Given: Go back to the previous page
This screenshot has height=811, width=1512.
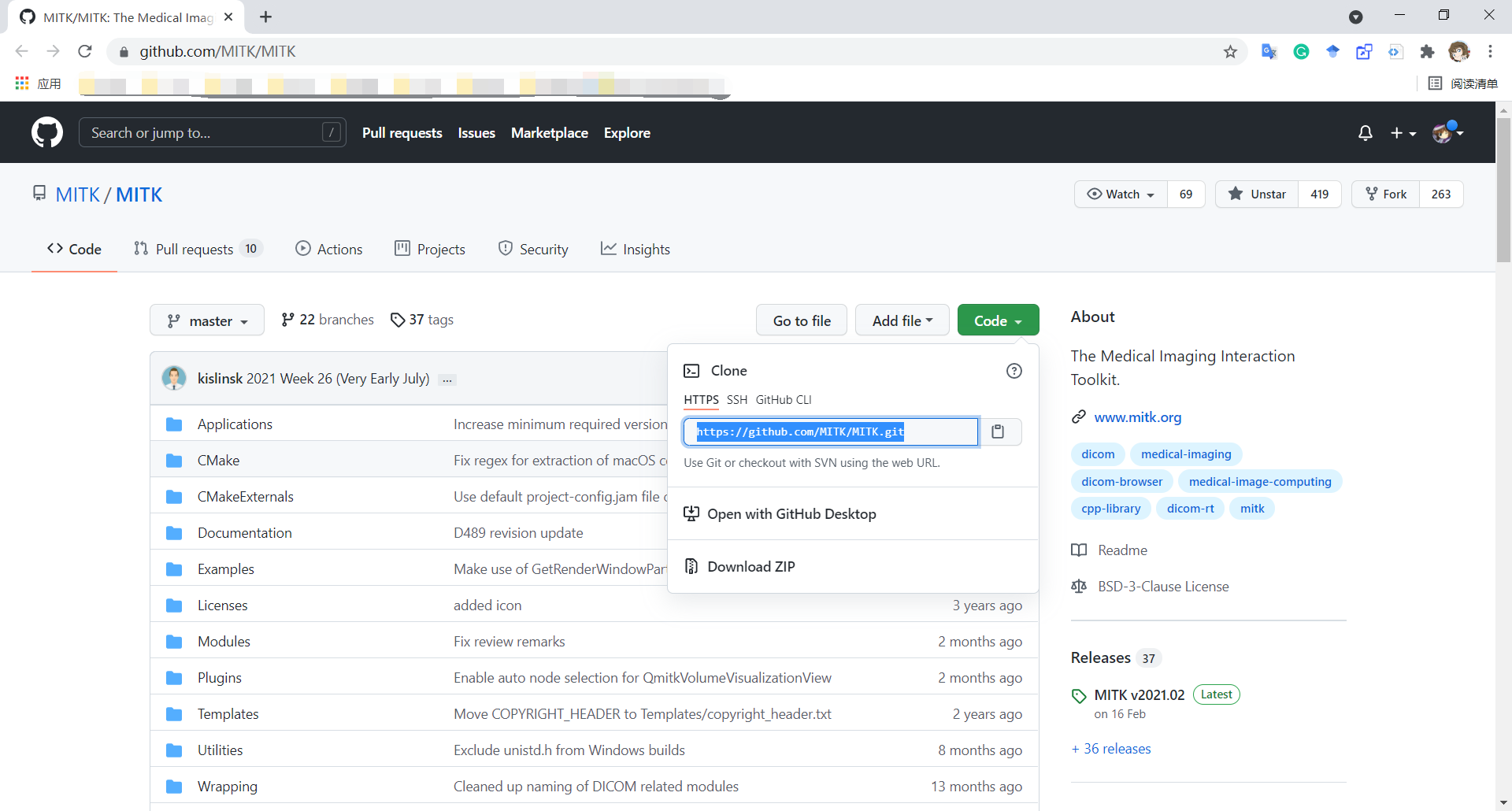Looking at the screenshot, I should point(22,52).
